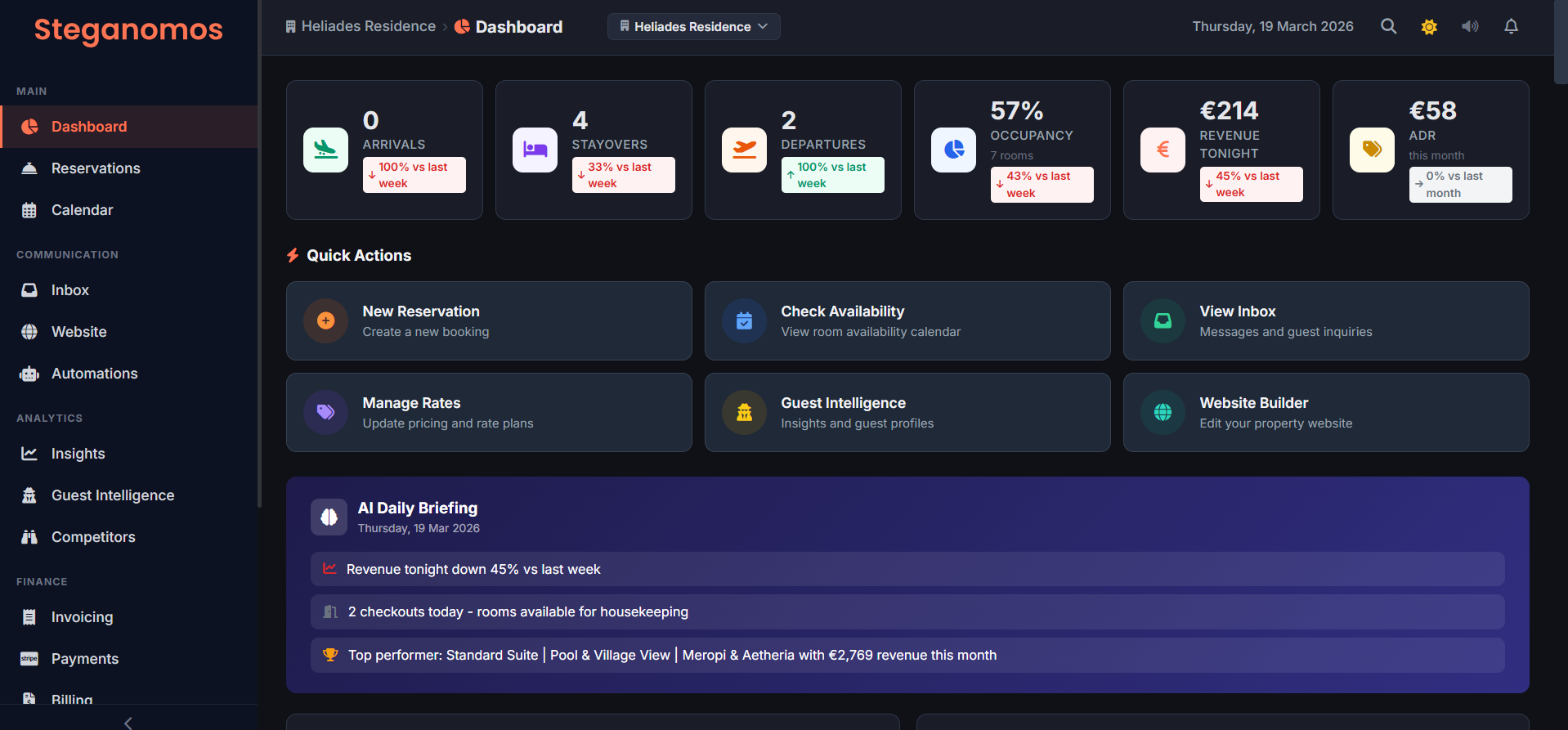Open Inbox from sidebar
This screenshot has width=1568, height=730.
pyautogui.click(x=129, y=290)
